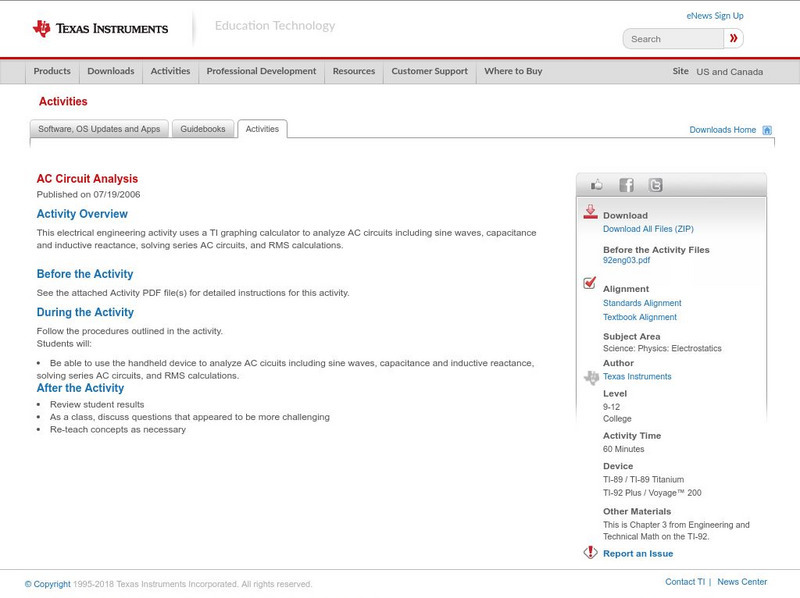Click TI-92 Plus / Voyage 200 text

click(652, 493)
